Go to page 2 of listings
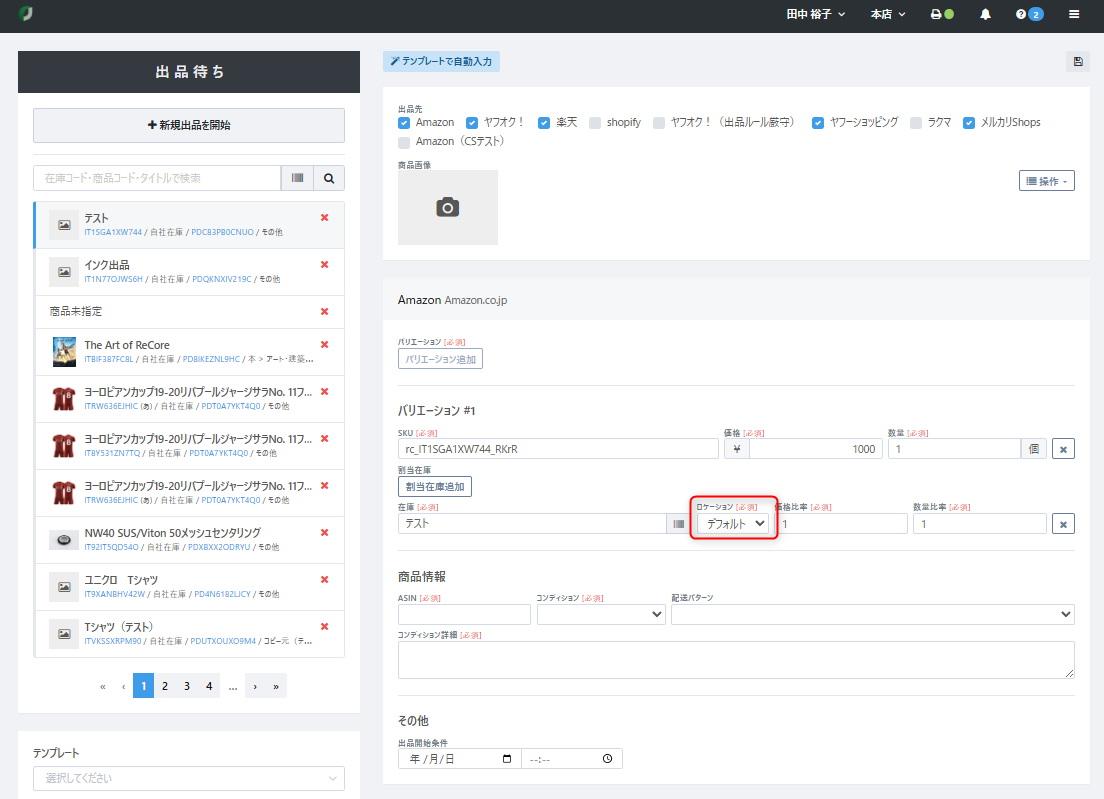Image resolution: width=1104 pixels, height=799 pixels. 165,686
